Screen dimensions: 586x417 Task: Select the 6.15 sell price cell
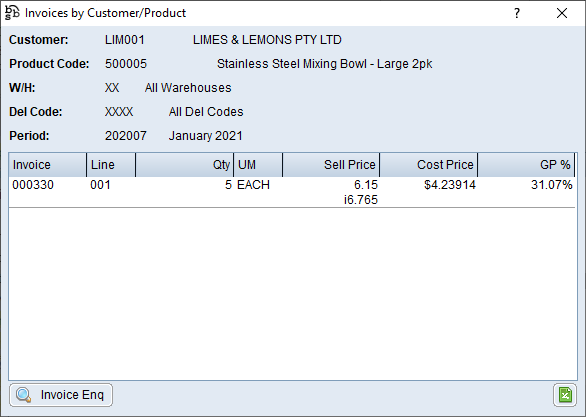(366, 185)
